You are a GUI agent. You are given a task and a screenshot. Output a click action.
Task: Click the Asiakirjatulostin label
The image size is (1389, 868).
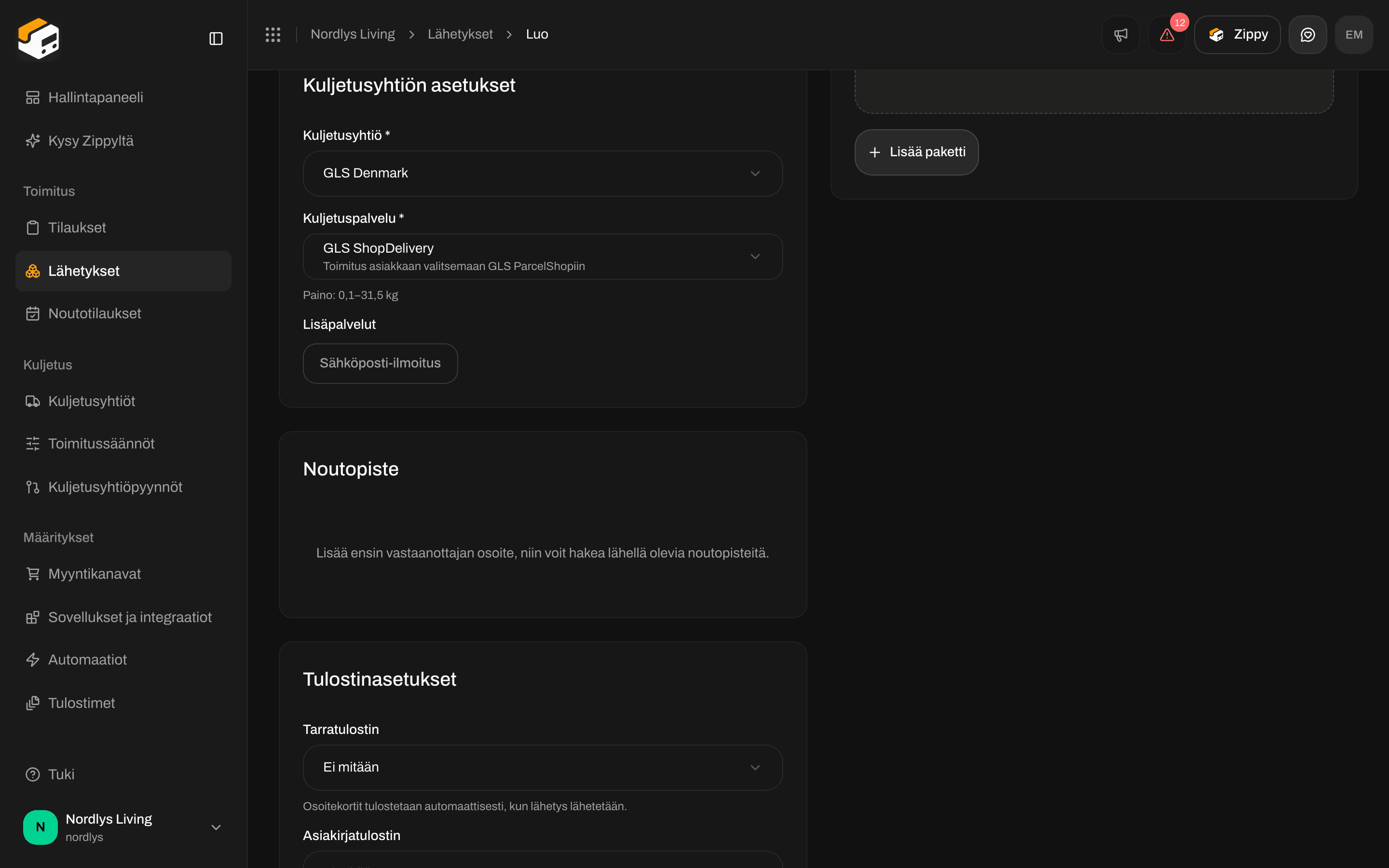tap(351, 835)
